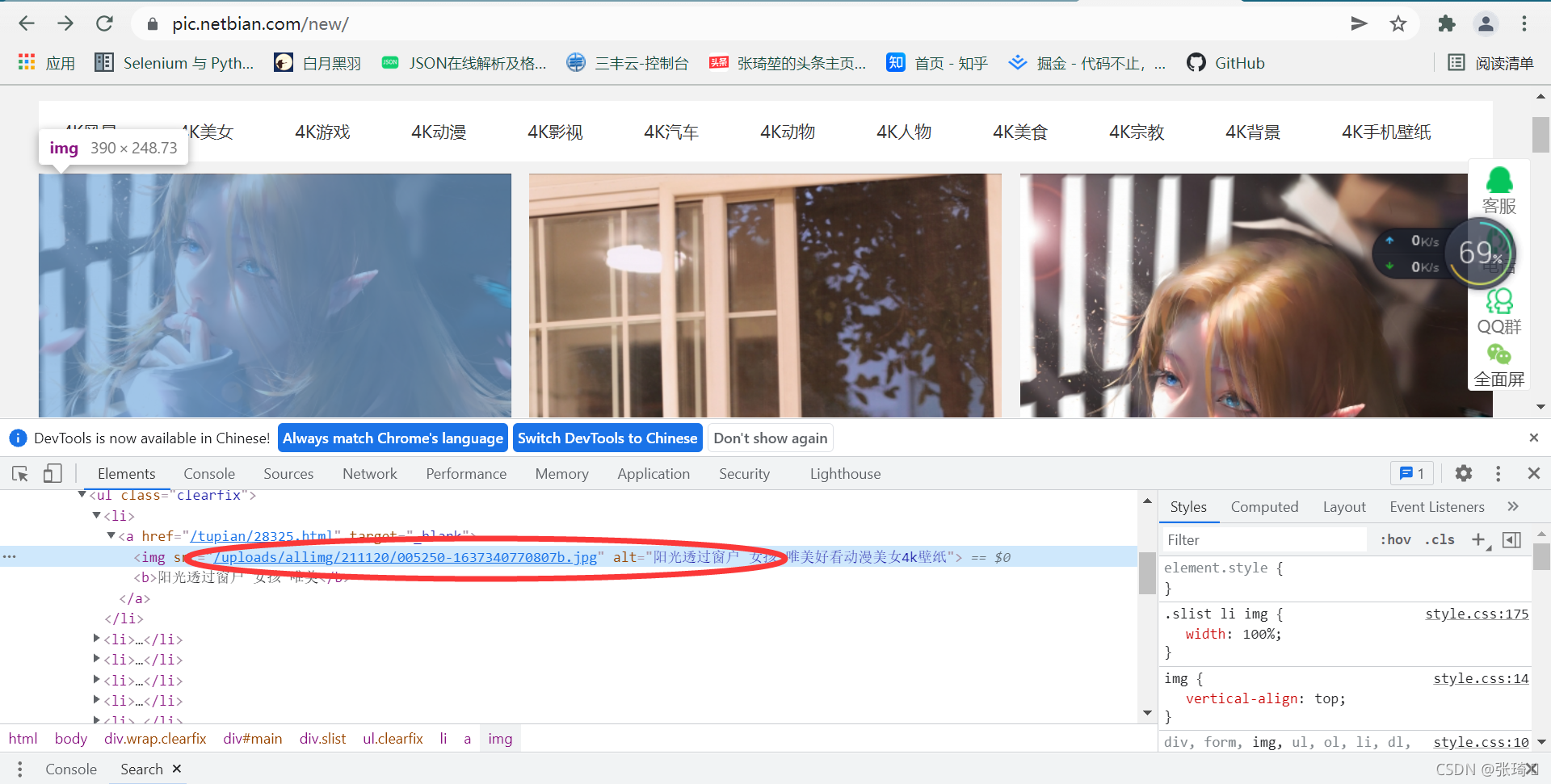Open Chrome three-dot menu
The height and width of the screenshot is (784, 1551).
1524,23
